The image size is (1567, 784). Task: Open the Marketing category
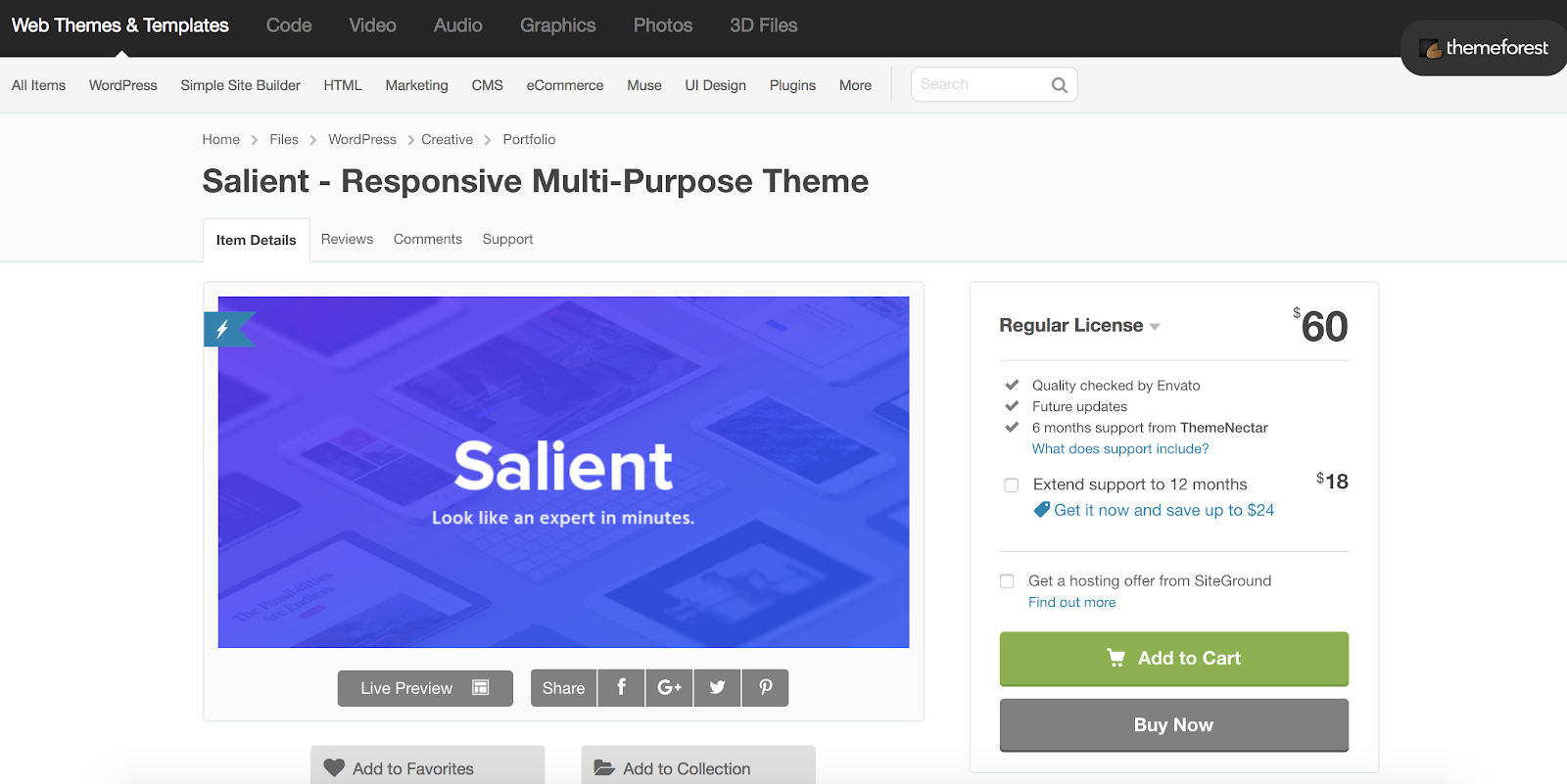[416, 85]
